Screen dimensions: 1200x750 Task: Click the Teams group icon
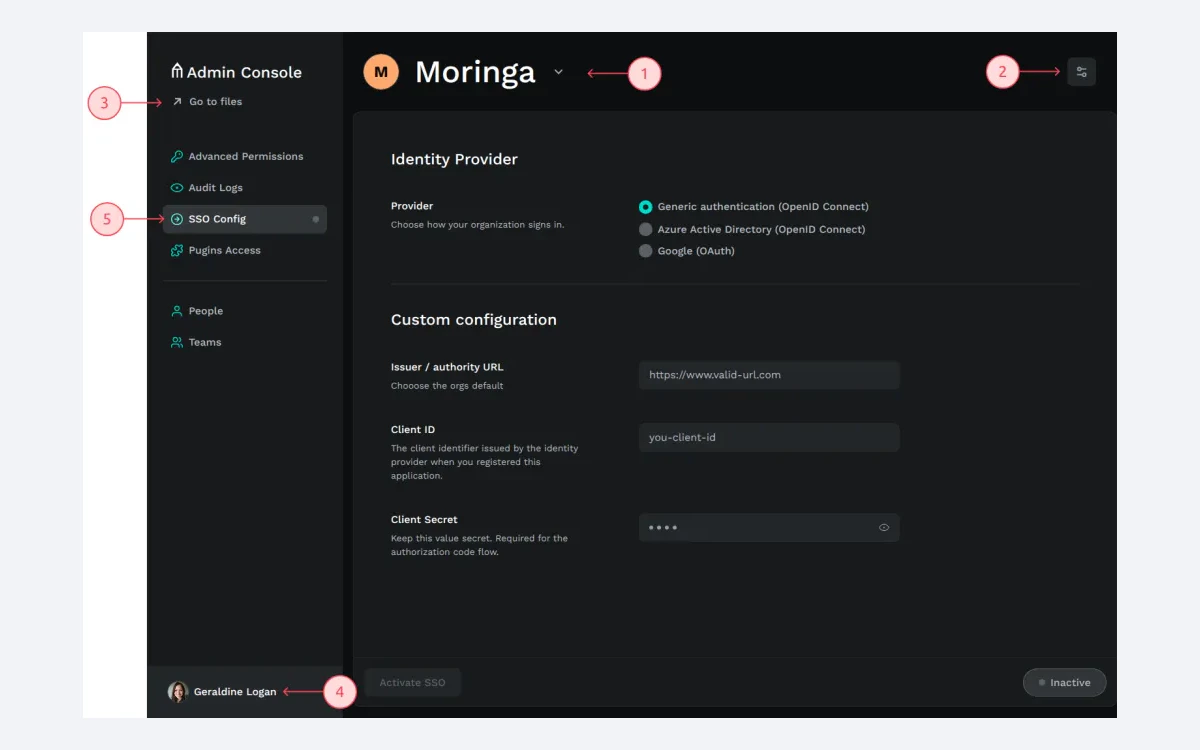pos(177,342)
